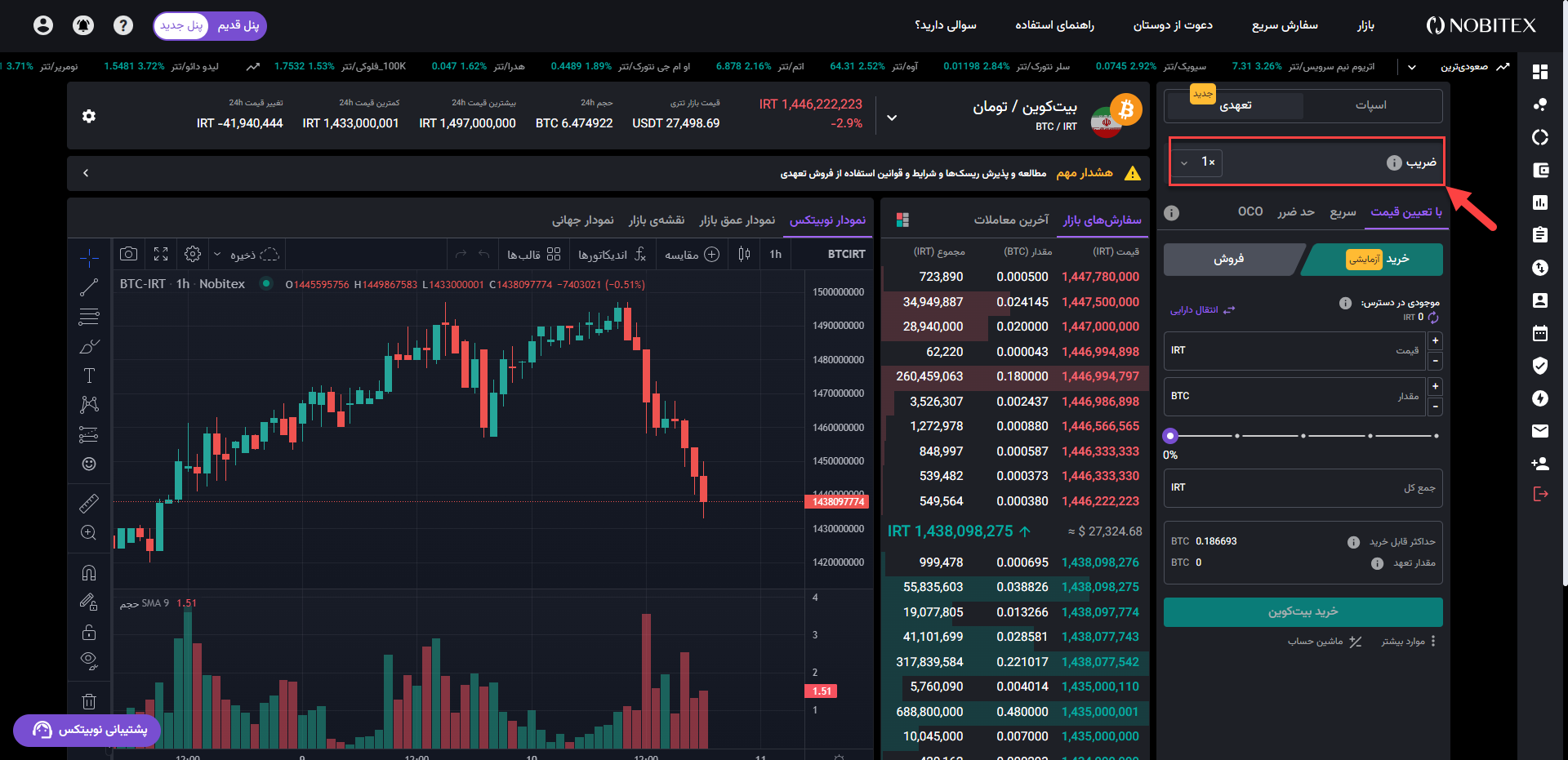Open the market depth chart tab
Viewport: 1568px width, 760px height.
pyautogui.click(x=737, y=220)
